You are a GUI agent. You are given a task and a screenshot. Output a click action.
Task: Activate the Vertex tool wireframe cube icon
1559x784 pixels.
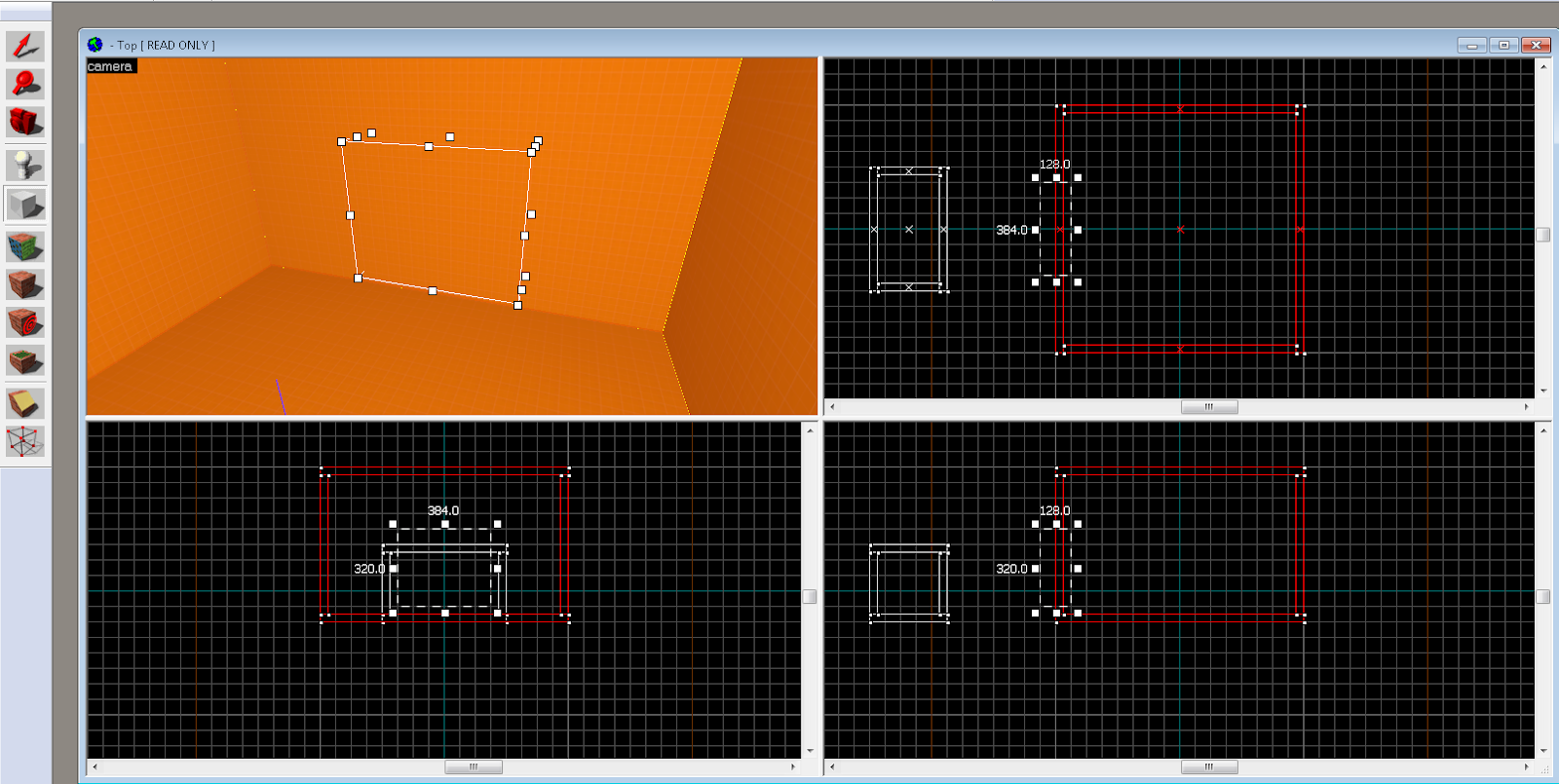(25, 441)
